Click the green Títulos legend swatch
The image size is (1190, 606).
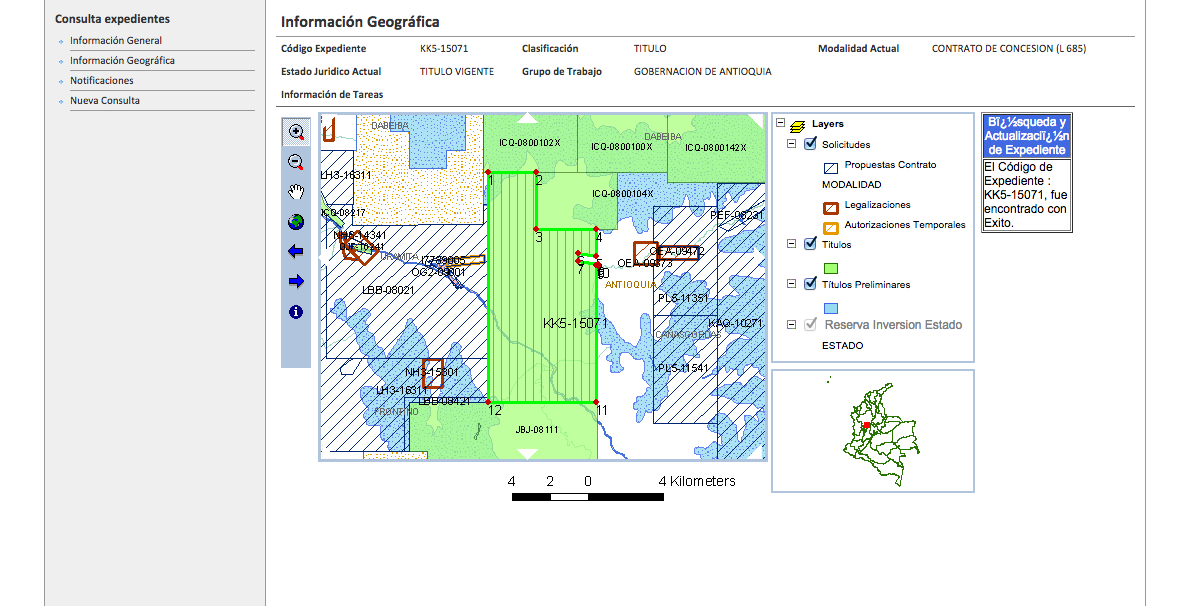click(830, 268)
